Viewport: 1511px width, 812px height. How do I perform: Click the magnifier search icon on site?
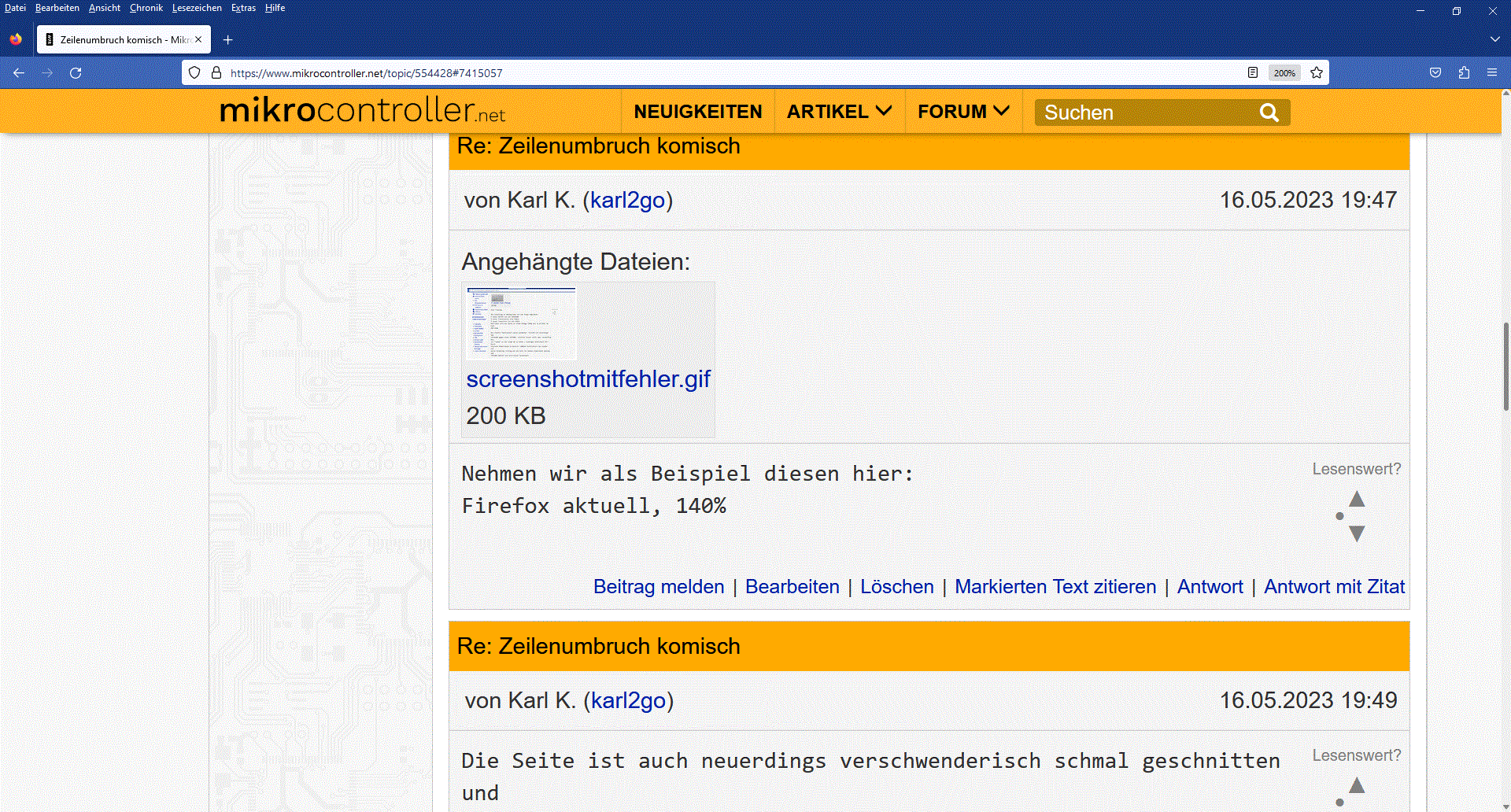1269,113
